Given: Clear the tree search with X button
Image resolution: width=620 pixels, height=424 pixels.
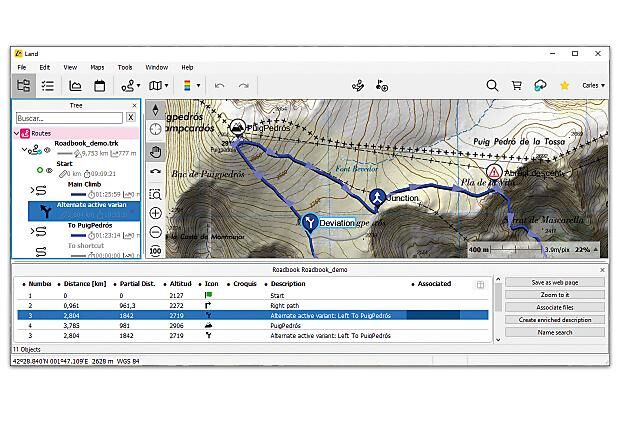Looking at the screenshot, I should [x=130, y=117].
